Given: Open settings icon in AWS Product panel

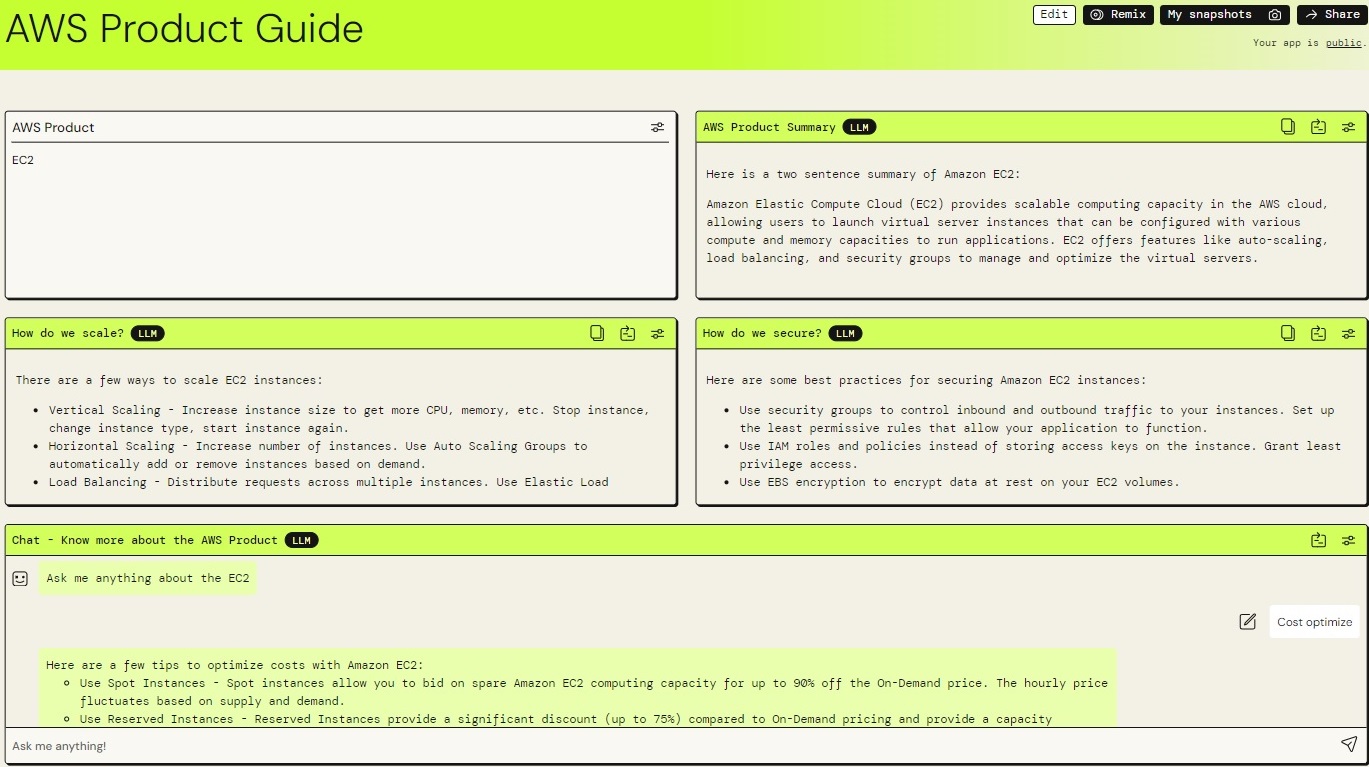Looking at the screenshot, I should click(657, 127).
